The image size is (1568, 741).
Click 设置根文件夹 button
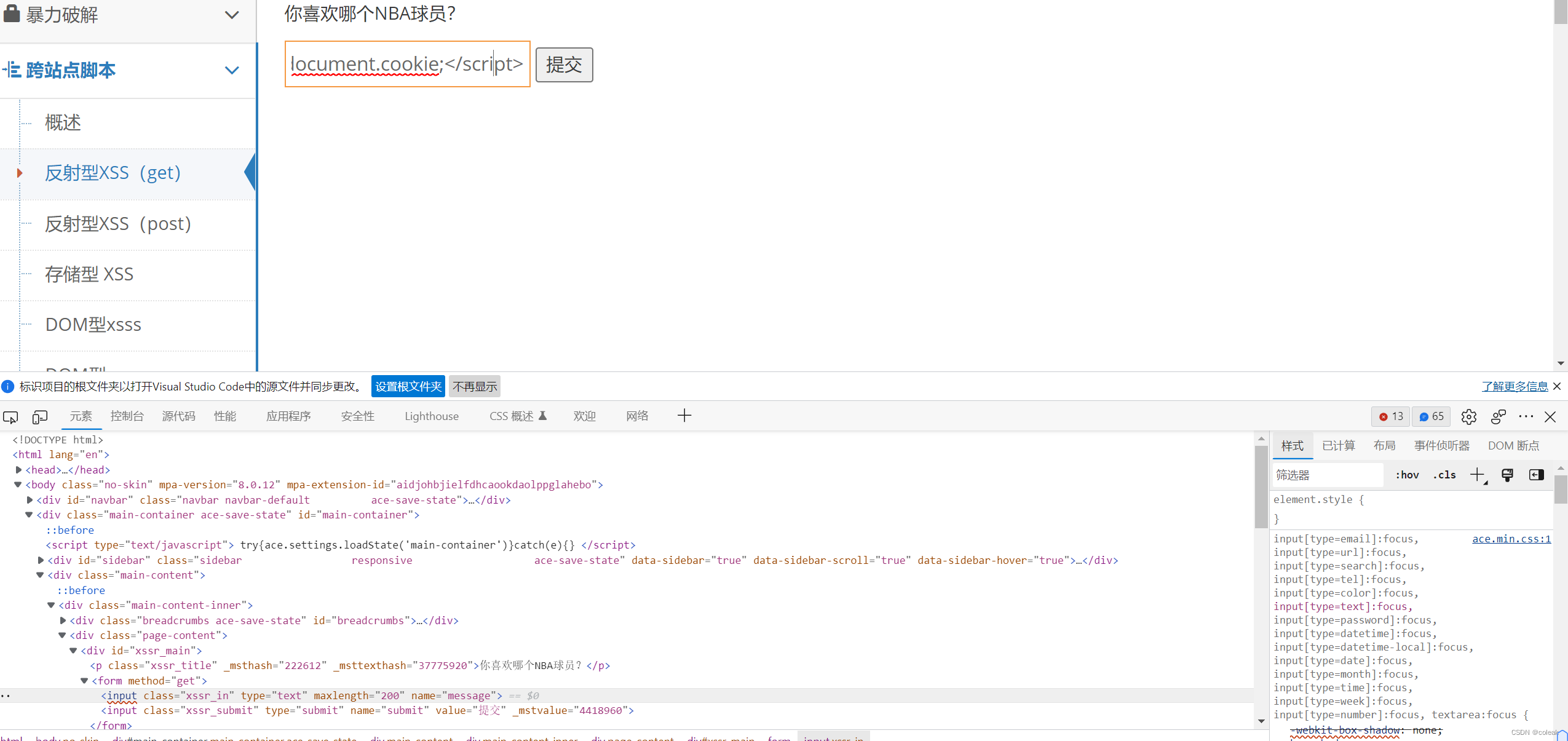tap(408, 386)
